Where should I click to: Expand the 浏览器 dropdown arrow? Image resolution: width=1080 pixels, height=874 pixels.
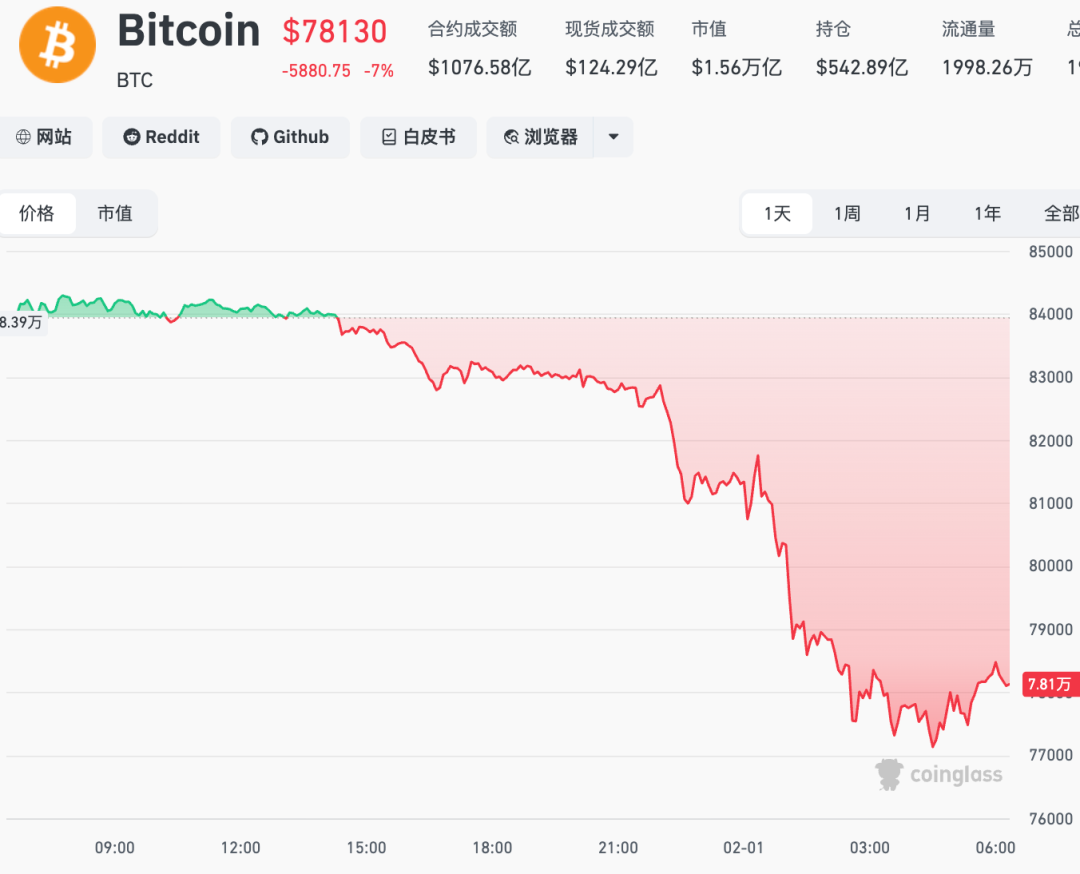pyautogui.click(x=613, y=137)
